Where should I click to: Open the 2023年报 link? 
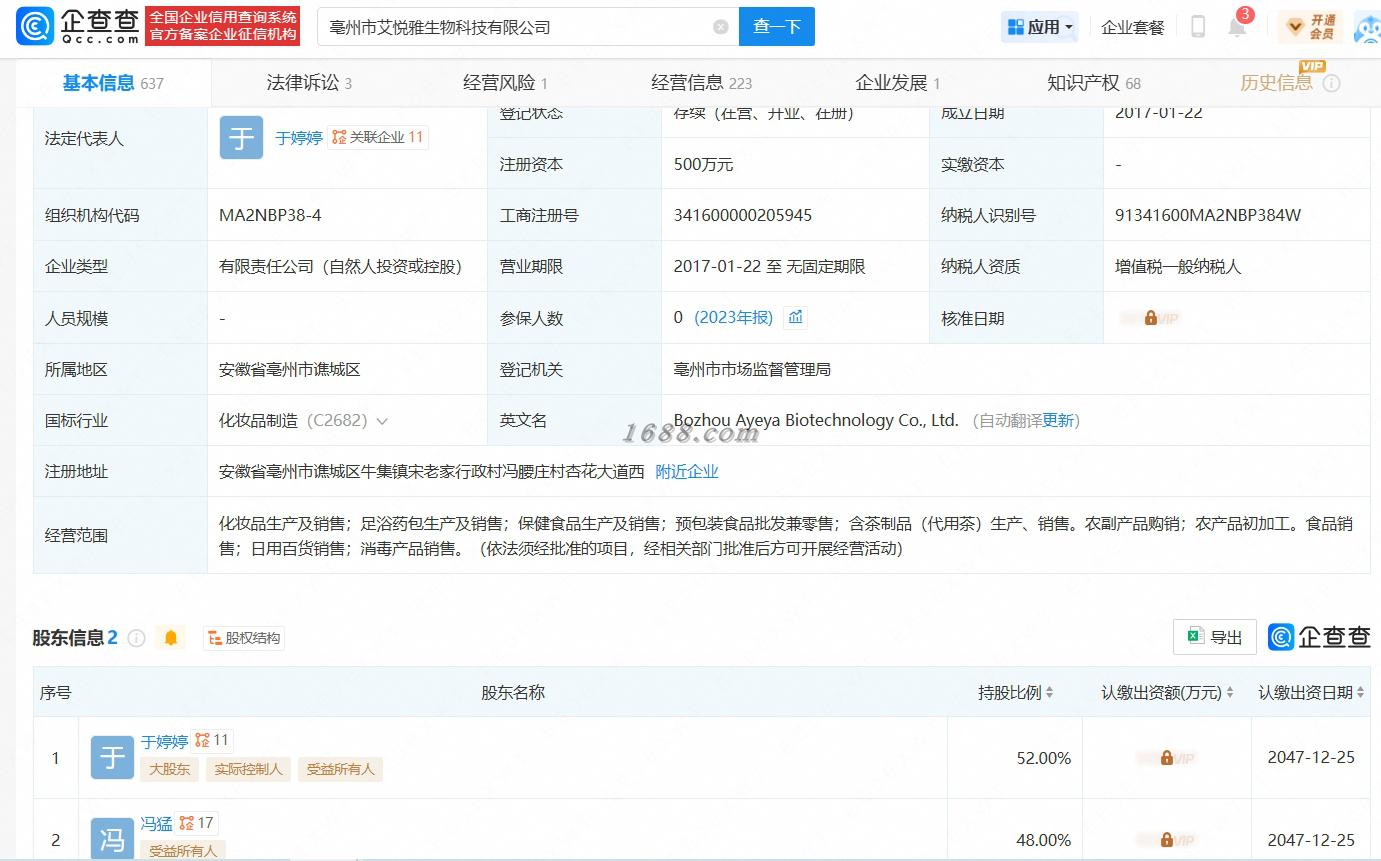click(x=733, y=318)
